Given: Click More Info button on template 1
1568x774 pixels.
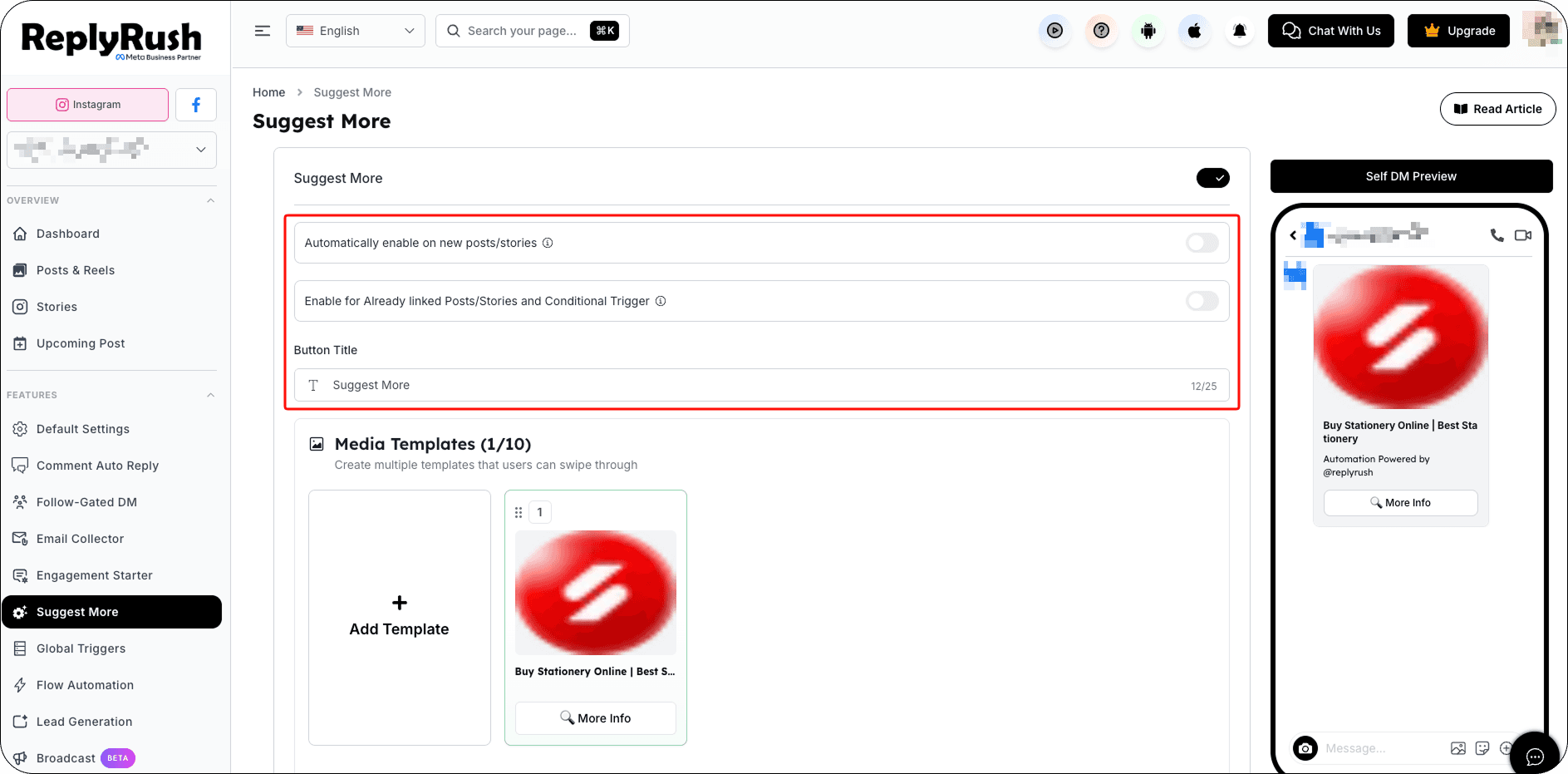Looking at the screenshot, I should [596, 718].
